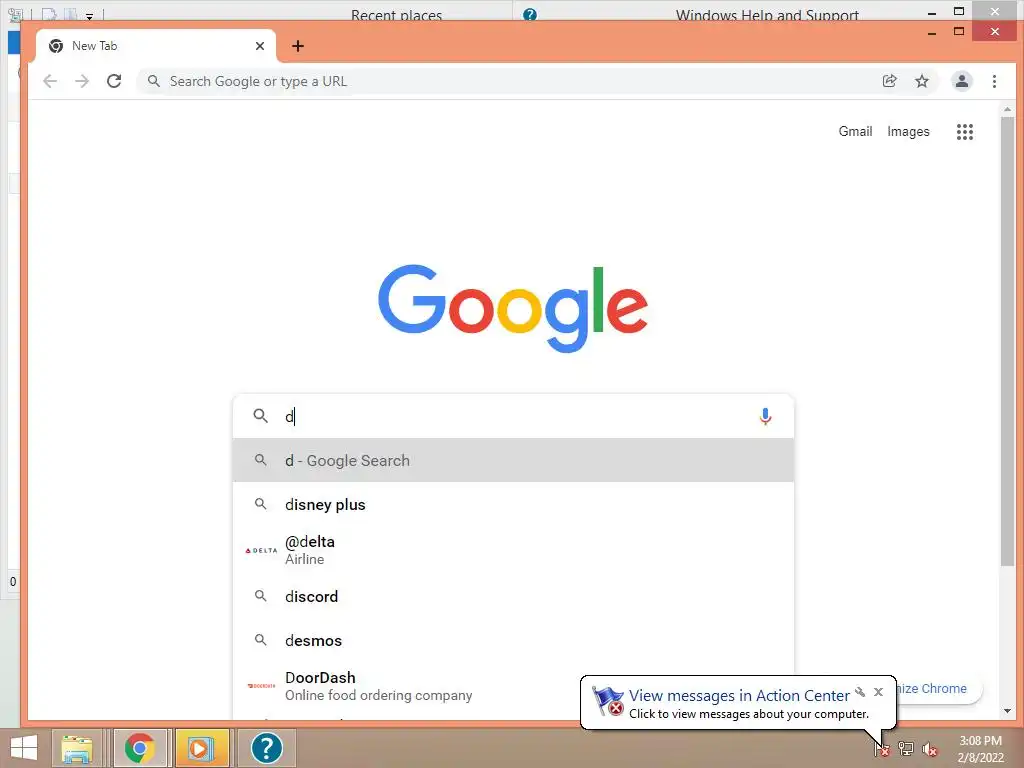Bookmark this tab with the star icon
Image resolution: width=1024 pixels, height=768 pixels.
(x=921, y=81)
